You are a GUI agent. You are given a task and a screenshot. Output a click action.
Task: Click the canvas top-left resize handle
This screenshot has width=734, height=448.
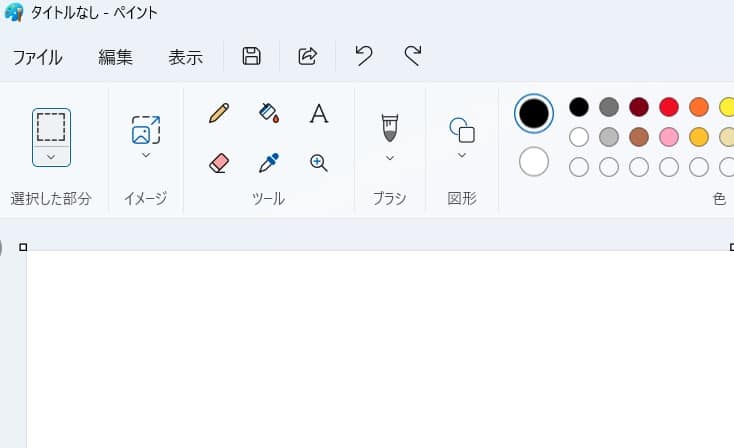23,247
